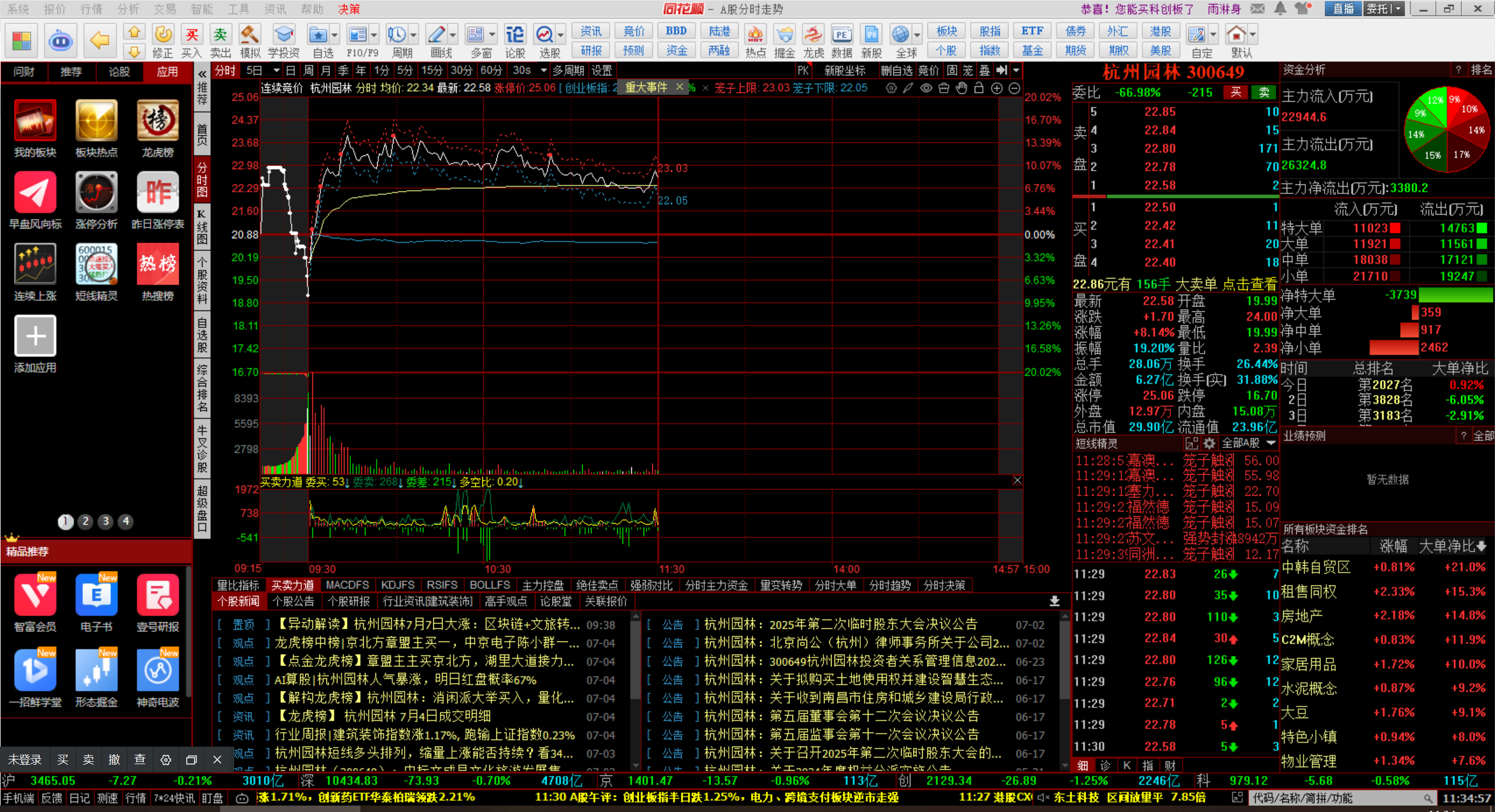Select page 2 dot in apps panel
The image size is (1495, 812).
(85, 521)
